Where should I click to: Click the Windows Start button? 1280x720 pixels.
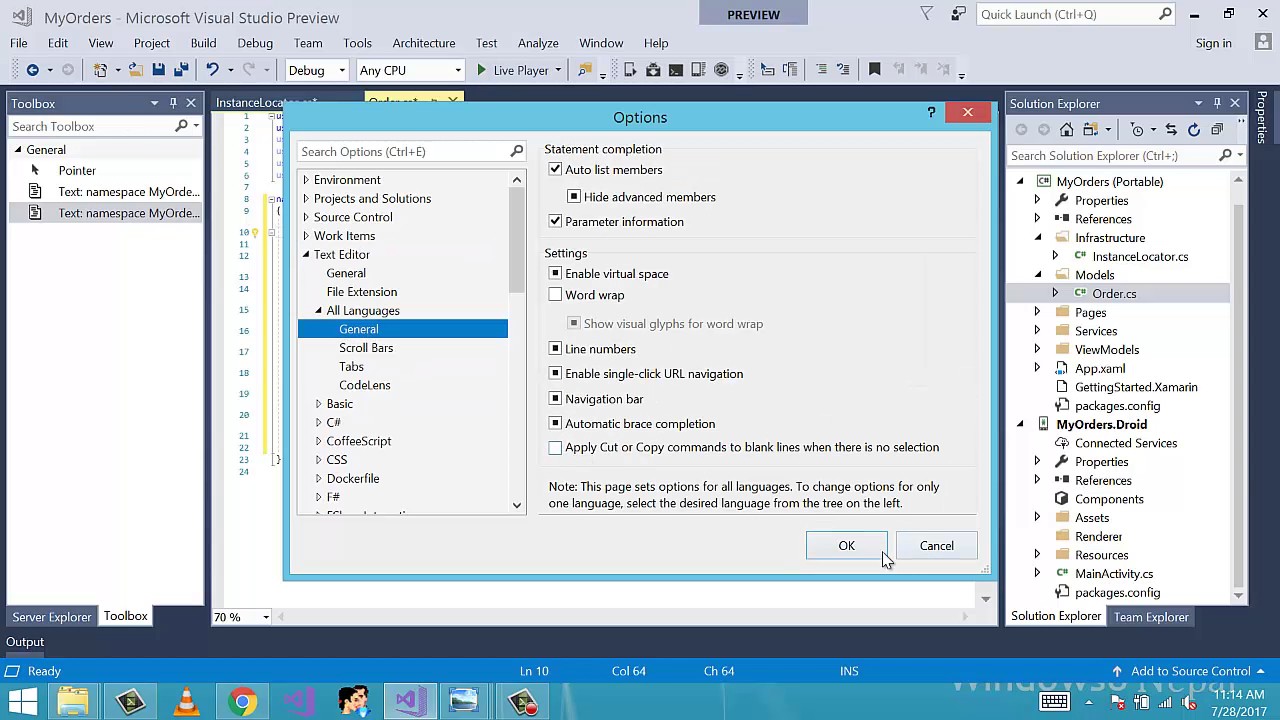tap(22, 701)
